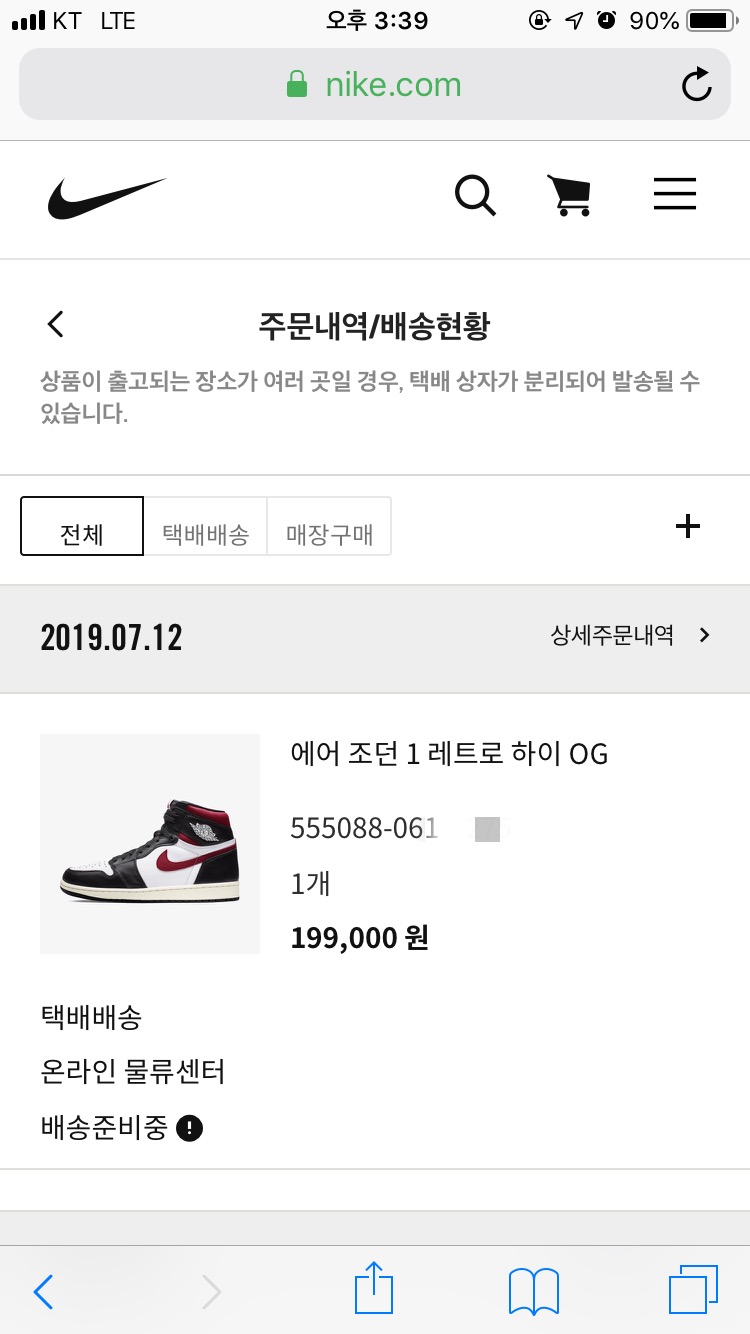Image resolution: width=750 pixels, height=1334 pixels.
Task: Reload the page with refresh icon
Action: [697, 85]
